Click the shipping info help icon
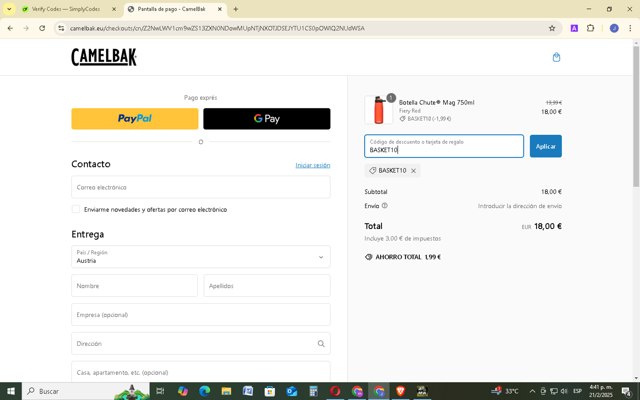Image resolution: width=640 pixels, height=400 pixels. tap(384, 206)
